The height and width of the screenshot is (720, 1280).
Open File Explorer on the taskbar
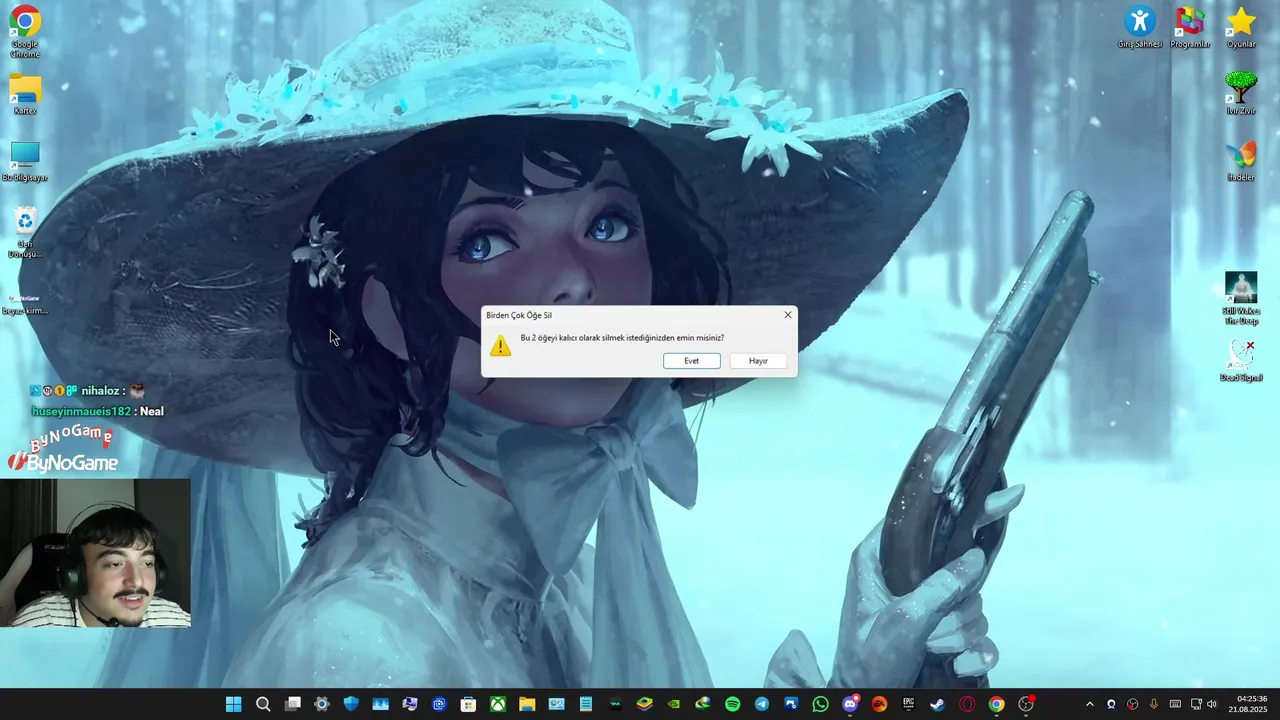pyautogui.click(x=527, y=704)
